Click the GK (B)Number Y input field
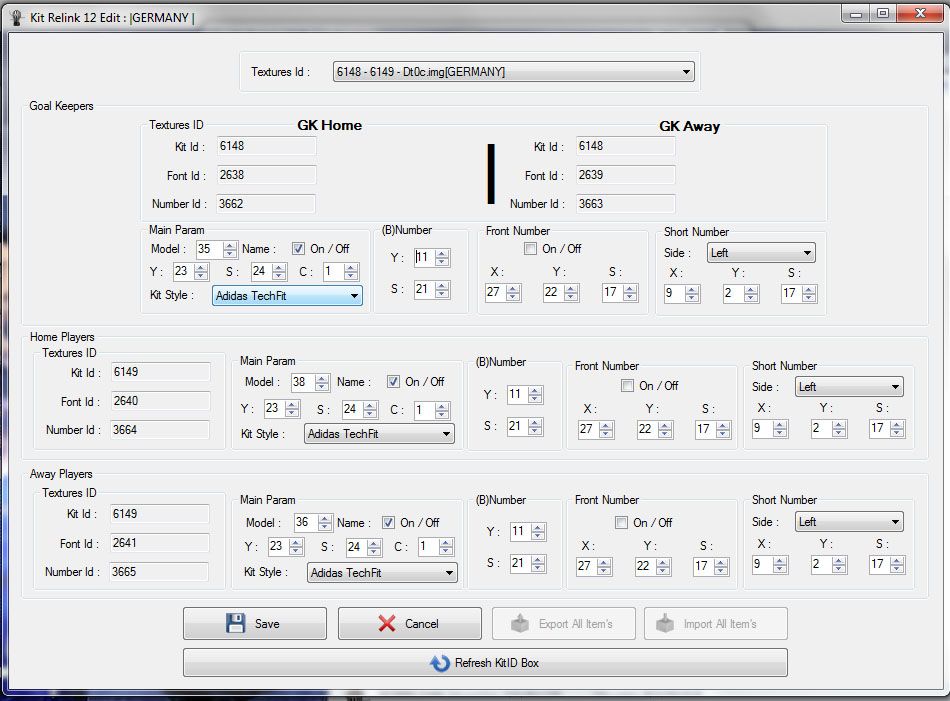 (x=425, y=257)
